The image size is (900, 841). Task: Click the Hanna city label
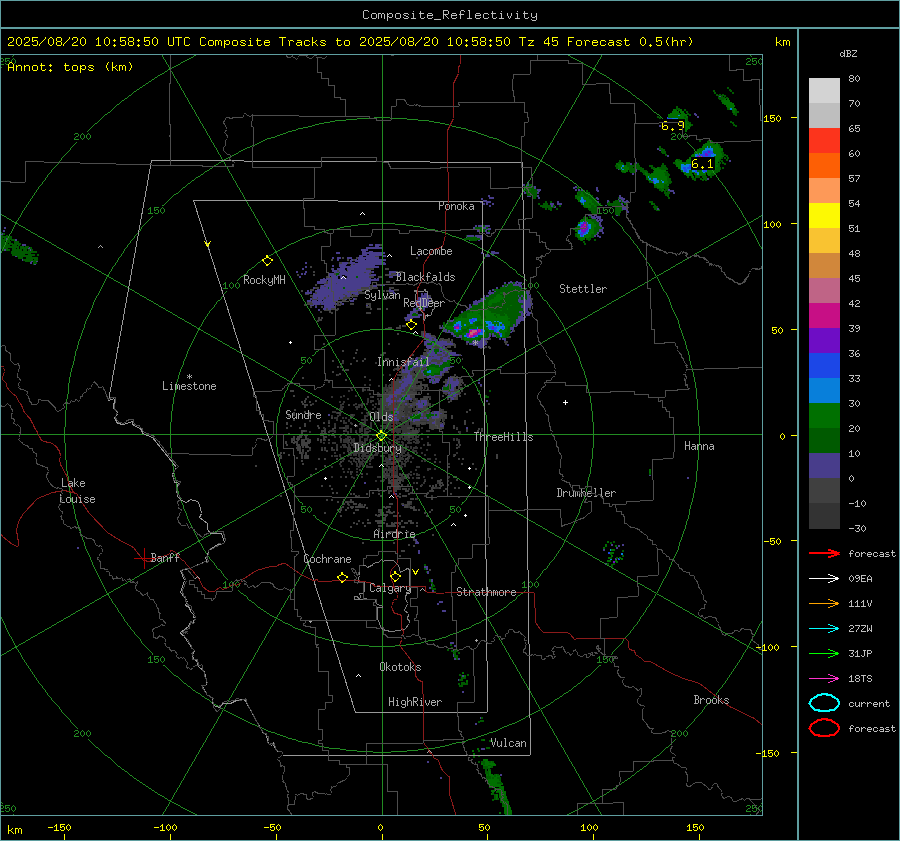click(699, 446)
